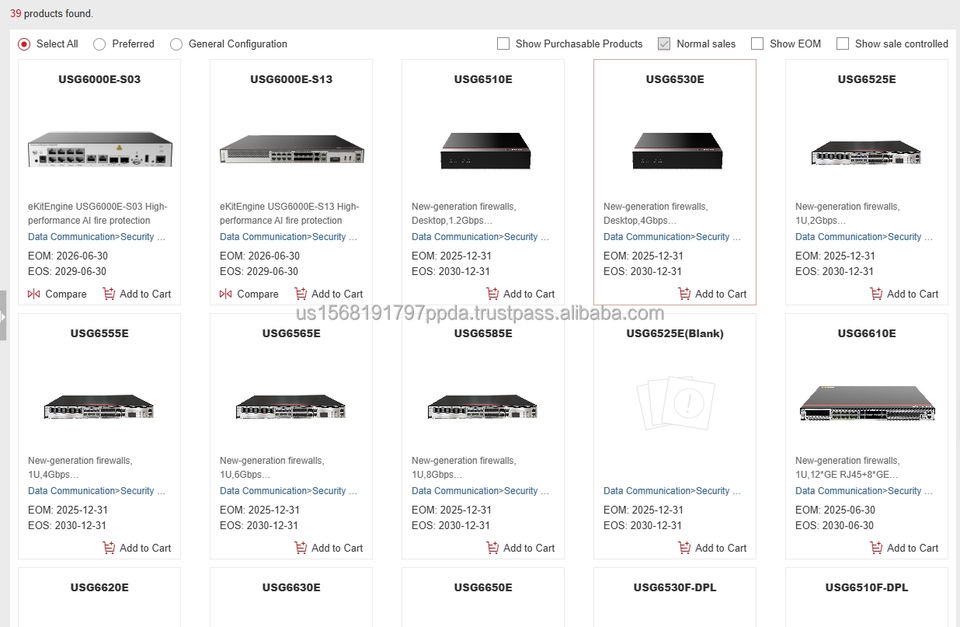View the USG6000E-S03 product image
Viewport: 960px width, 627px height.
(100, 149)
